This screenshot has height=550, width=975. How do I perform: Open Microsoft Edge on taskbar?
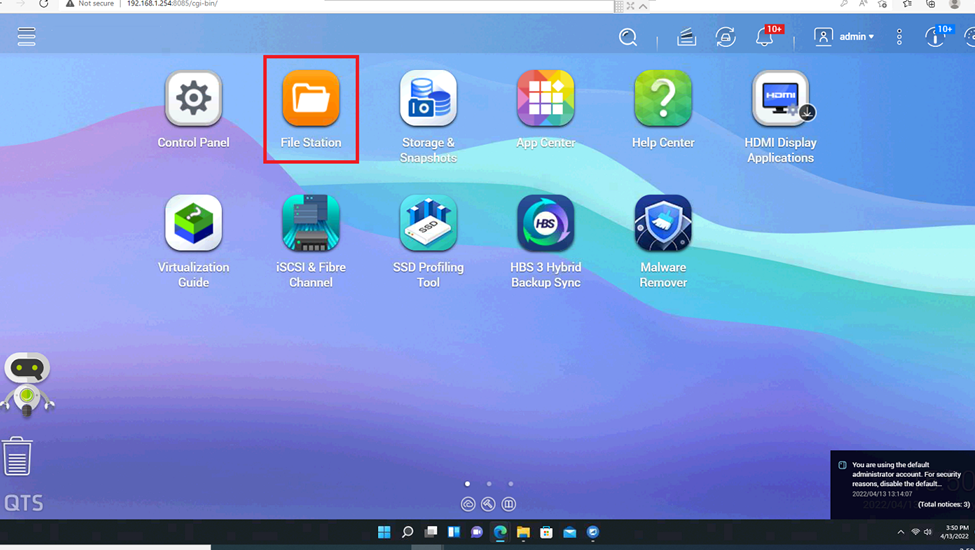pos(500,532)
